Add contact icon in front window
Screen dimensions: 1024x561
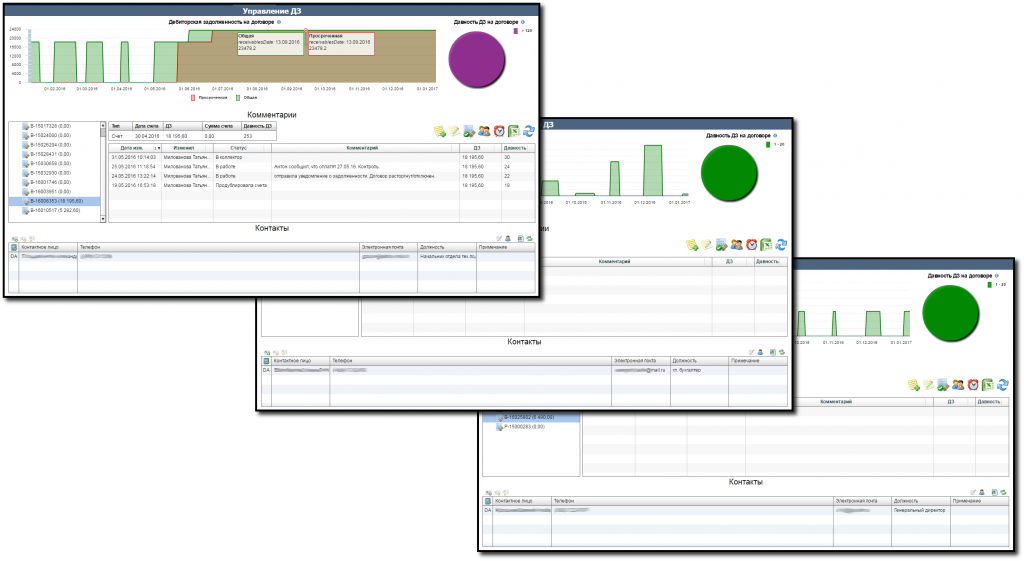14,239
